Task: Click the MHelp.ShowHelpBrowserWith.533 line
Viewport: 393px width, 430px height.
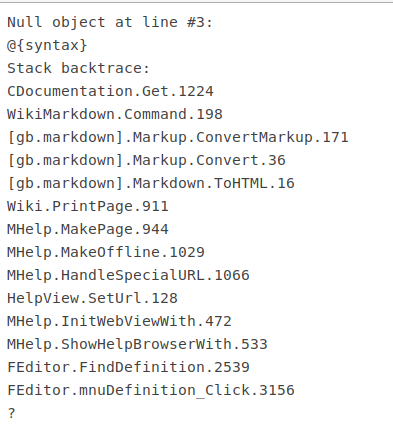Action: pos(137,344)
